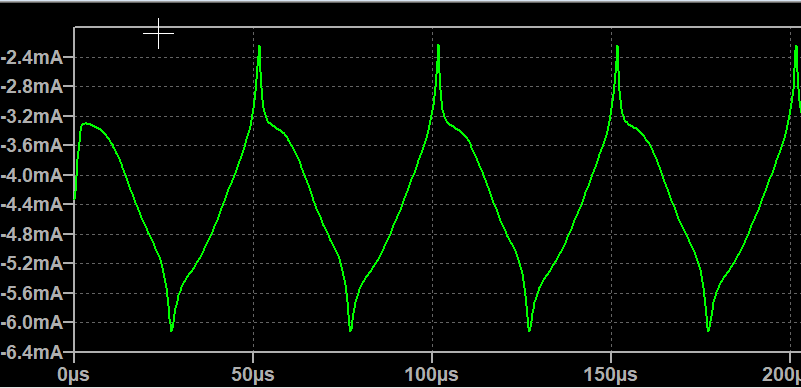
Task: Click the 100µs time axis label
Action: click(432, 375)
